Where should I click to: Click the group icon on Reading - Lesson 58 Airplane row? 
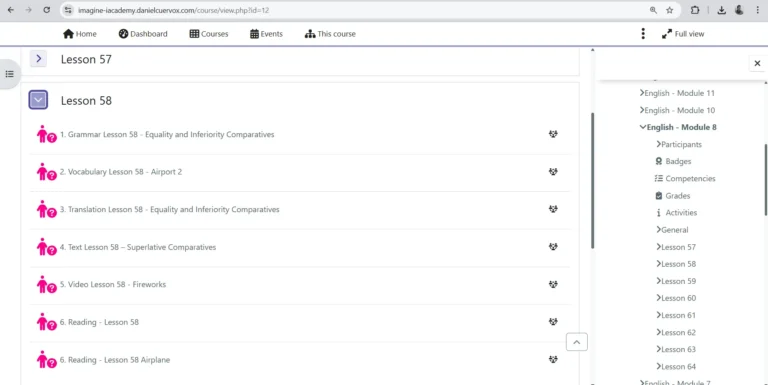[x=553, y=359]
